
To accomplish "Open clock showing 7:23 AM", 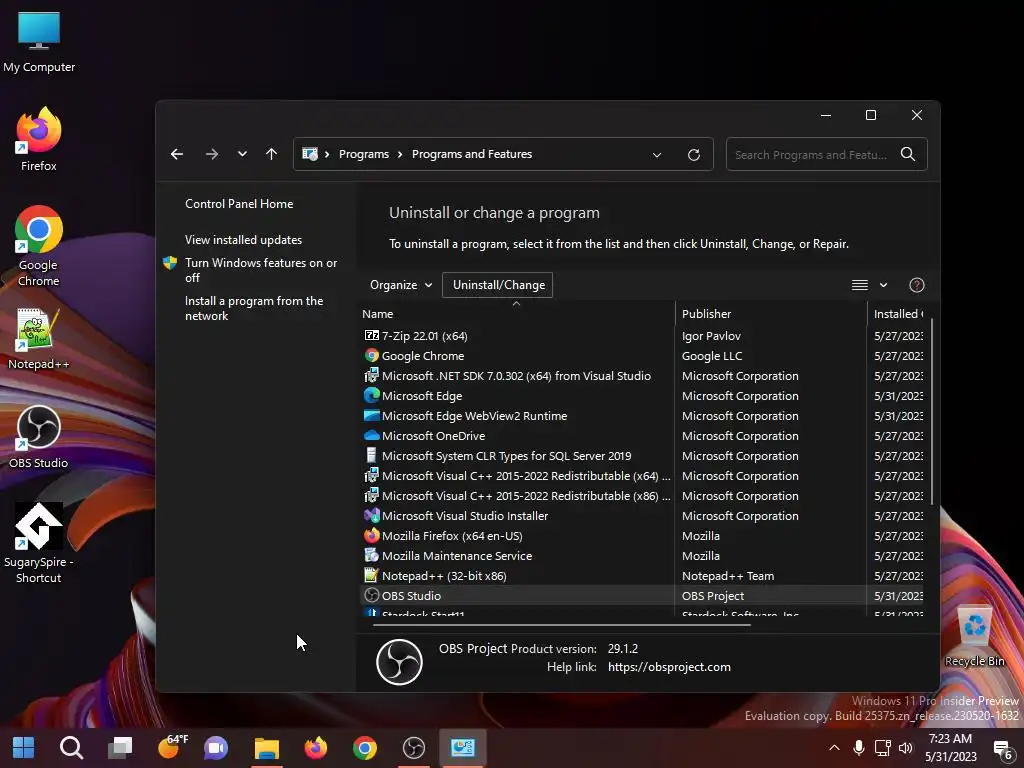I will click(950, 748).
